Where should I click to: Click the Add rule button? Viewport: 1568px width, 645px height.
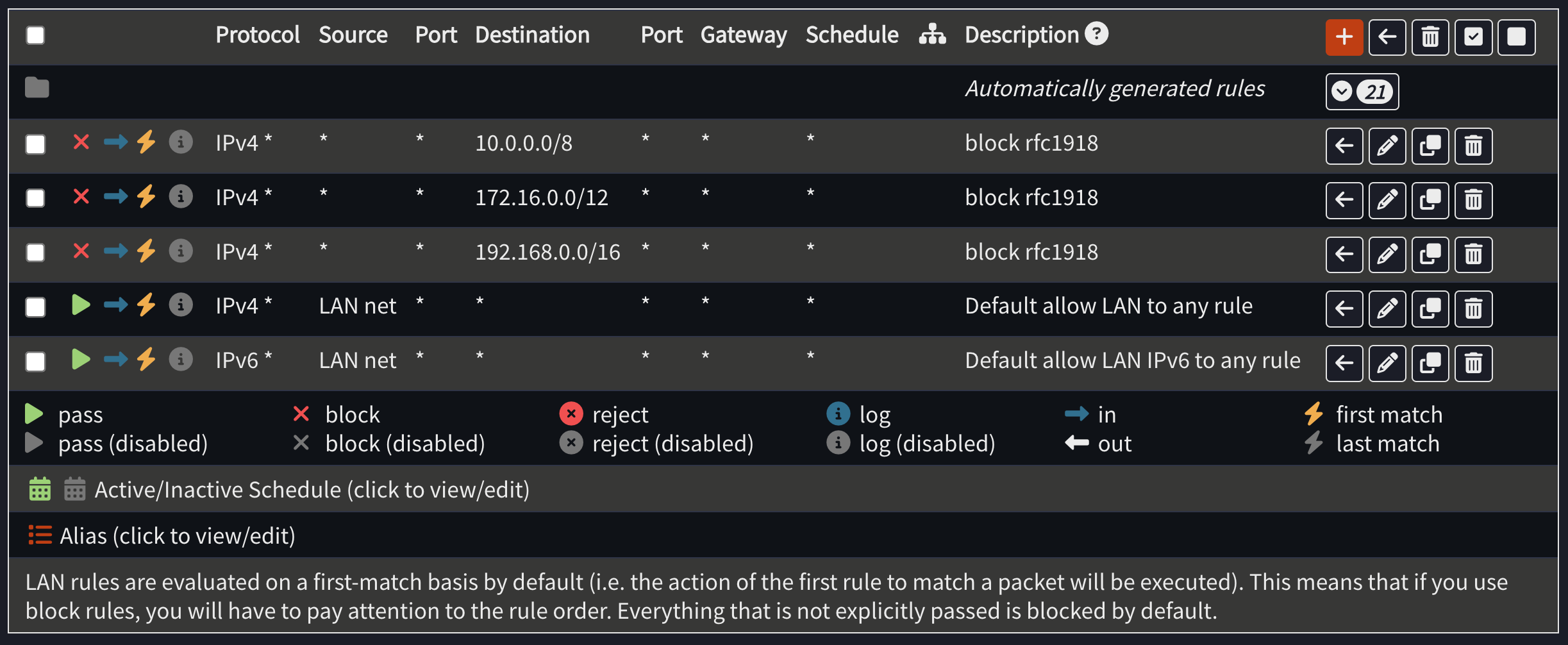[x=1344, y=37]
